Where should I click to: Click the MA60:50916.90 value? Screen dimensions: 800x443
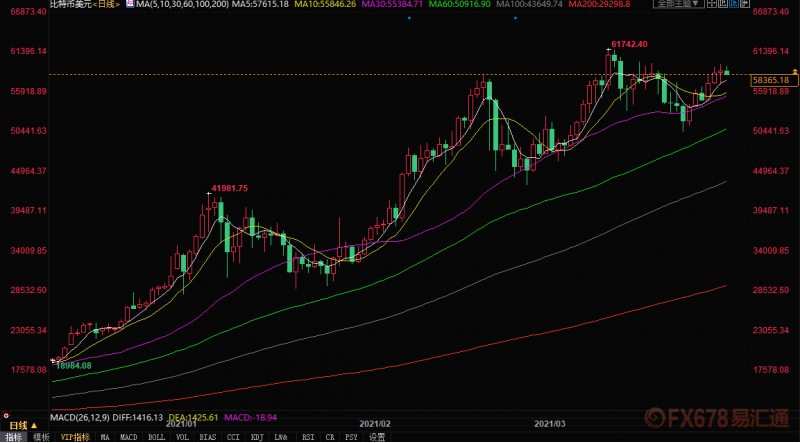coord(460,4)
